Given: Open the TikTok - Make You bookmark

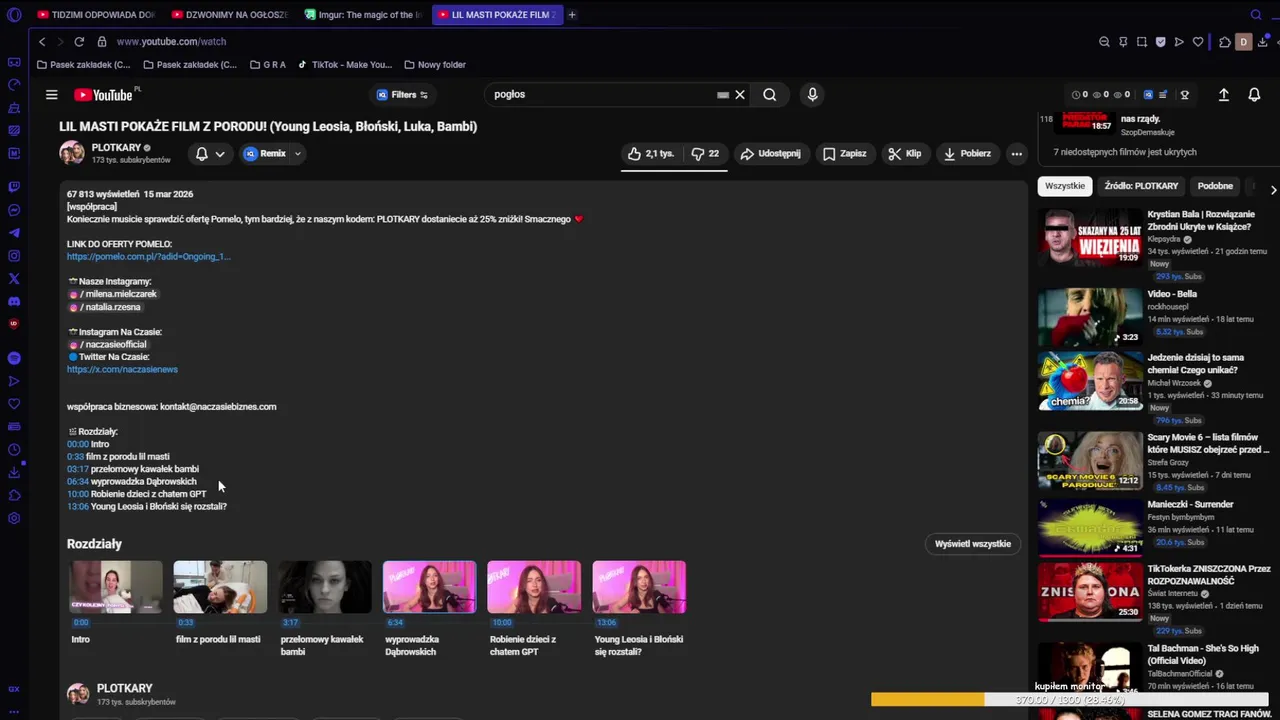Looking at the screenshot, I should point(344,65).
